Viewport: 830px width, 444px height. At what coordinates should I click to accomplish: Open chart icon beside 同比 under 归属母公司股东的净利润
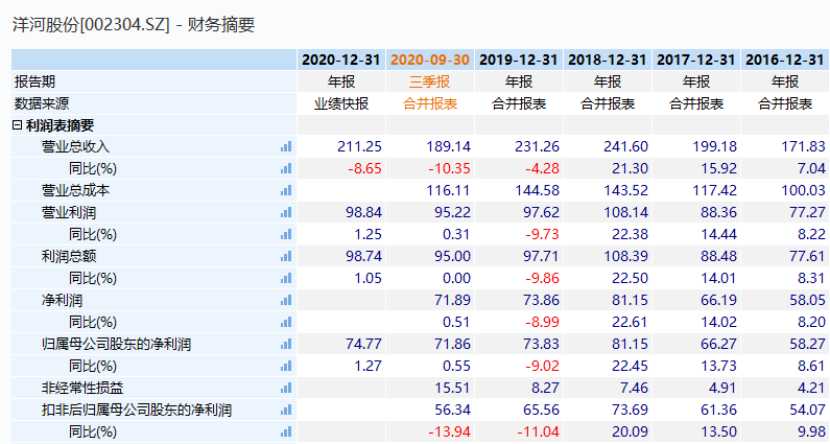click(x=286, y=366)
